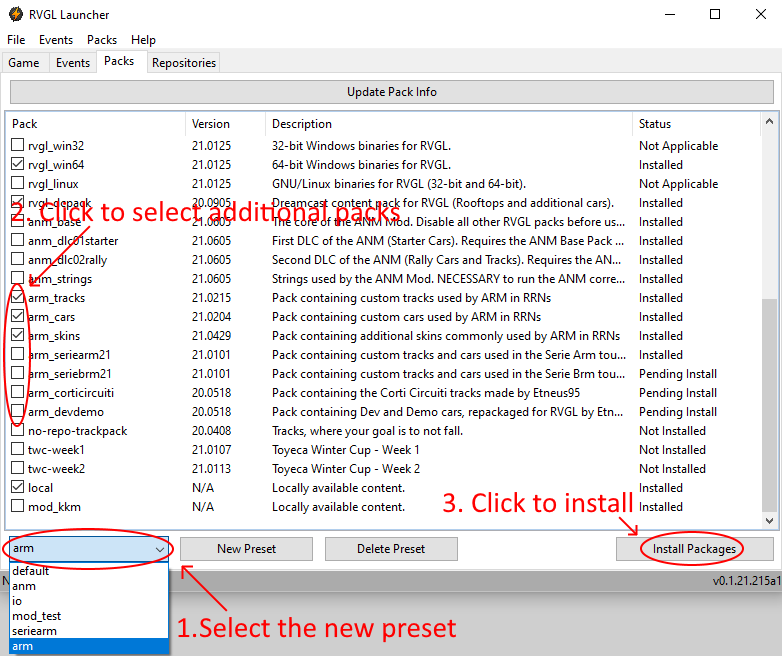Toggle the rvgl_win32 pack checkbox
782x656 pixels.
click(17, 145)
